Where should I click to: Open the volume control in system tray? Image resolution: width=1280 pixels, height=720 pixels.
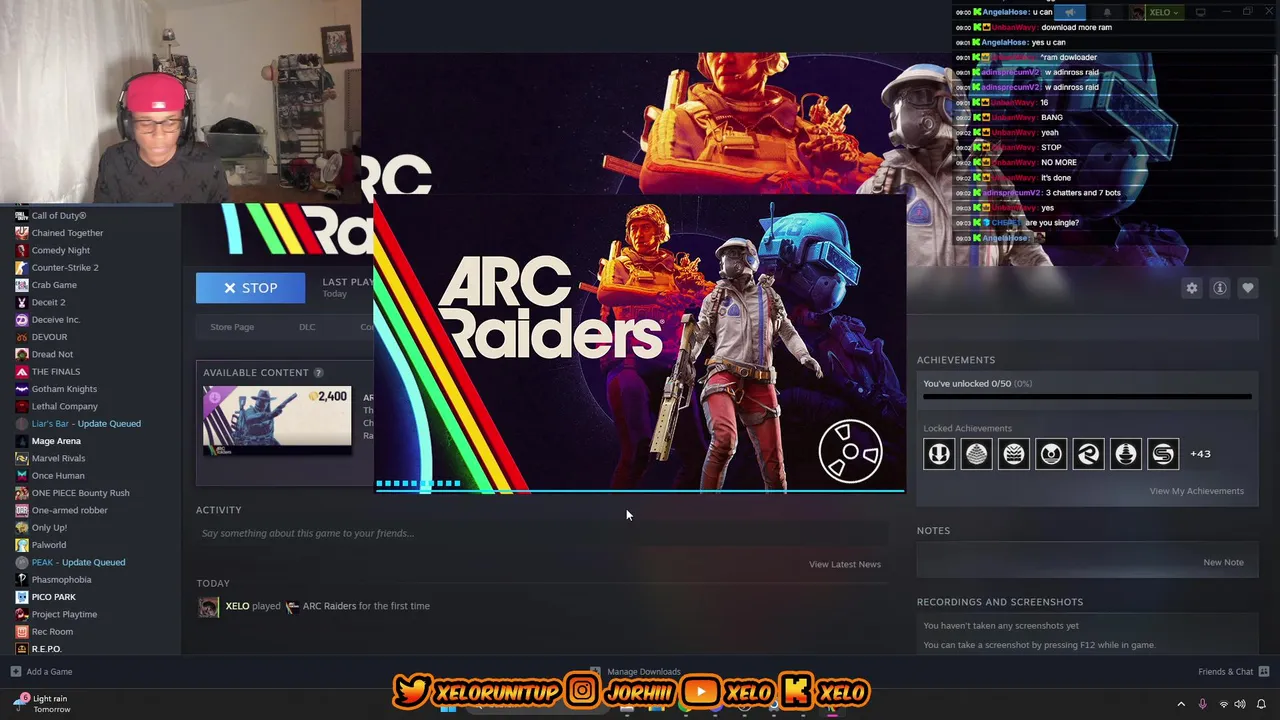click(1240, 705)
